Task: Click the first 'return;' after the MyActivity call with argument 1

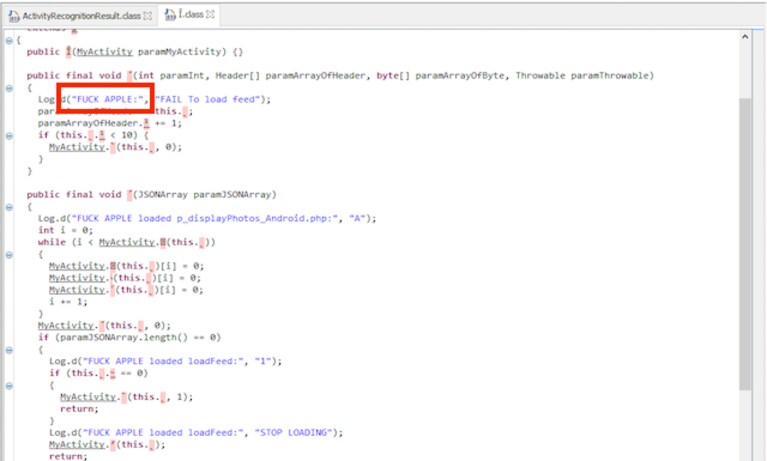Action: click(x=79, y=409)
